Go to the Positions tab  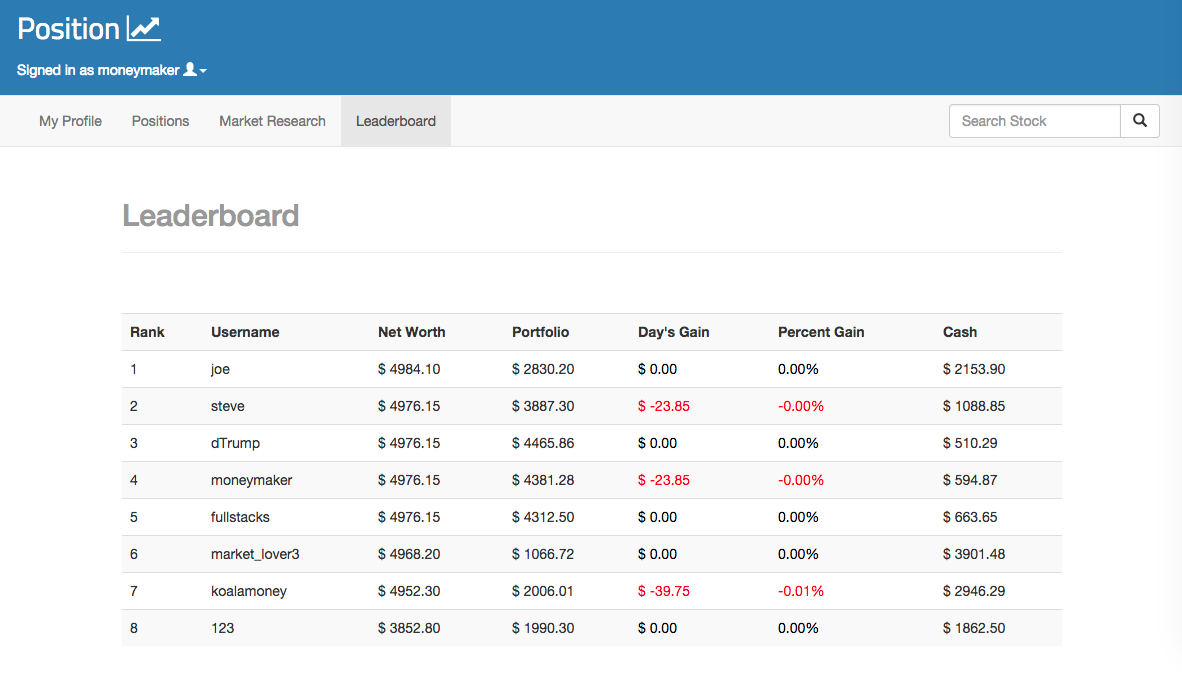pyautogui.click(x=161, y=121)
